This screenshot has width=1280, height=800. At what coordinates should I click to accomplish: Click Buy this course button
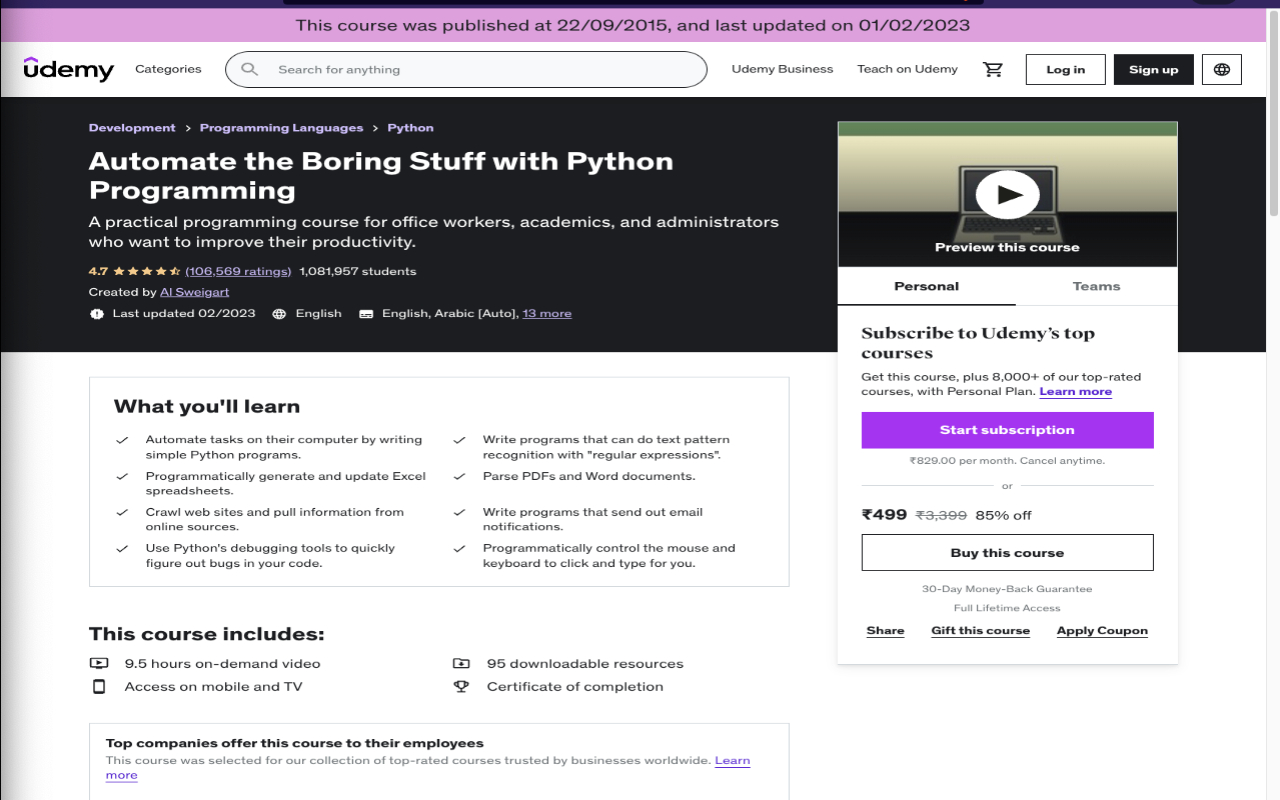click(1007, 552)
